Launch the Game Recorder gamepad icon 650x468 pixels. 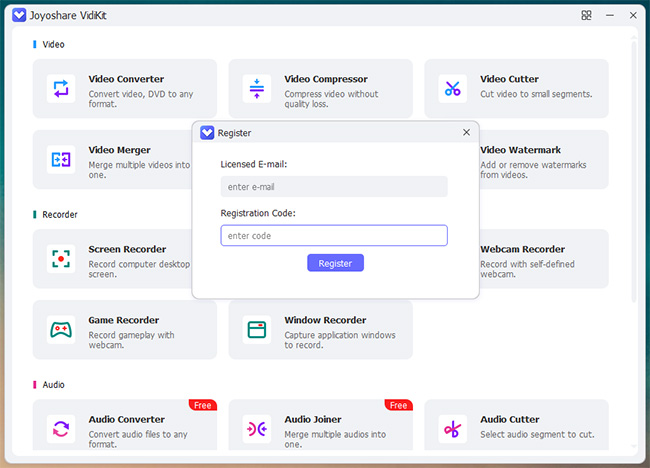pyautogui.click(x=61, y=330)
